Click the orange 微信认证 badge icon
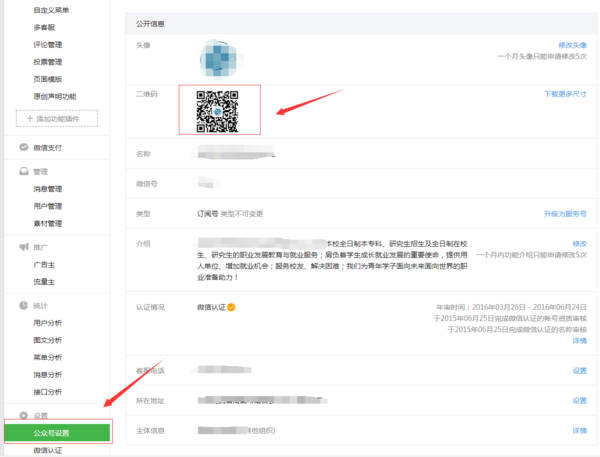 point(231,307)
